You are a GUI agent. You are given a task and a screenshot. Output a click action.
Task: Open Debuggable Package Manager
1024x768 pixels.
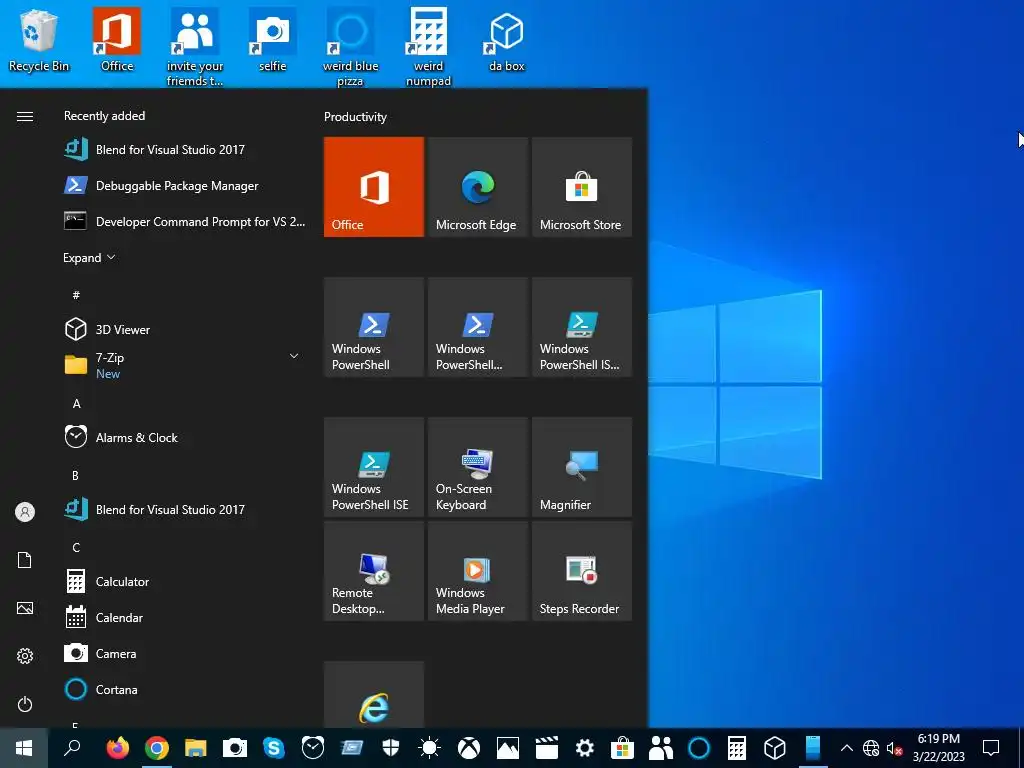coord(184,185)
